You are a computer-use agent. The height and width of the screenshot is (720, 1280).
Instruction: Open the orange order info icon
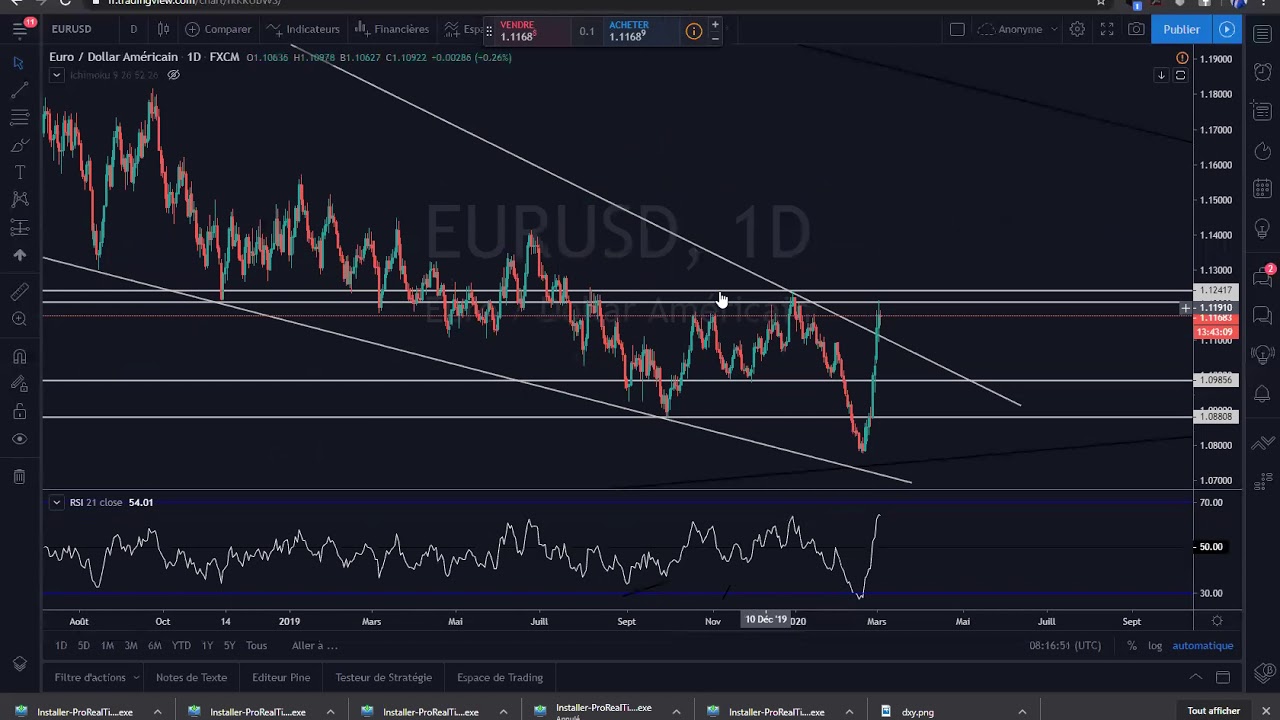coord(694,31)
